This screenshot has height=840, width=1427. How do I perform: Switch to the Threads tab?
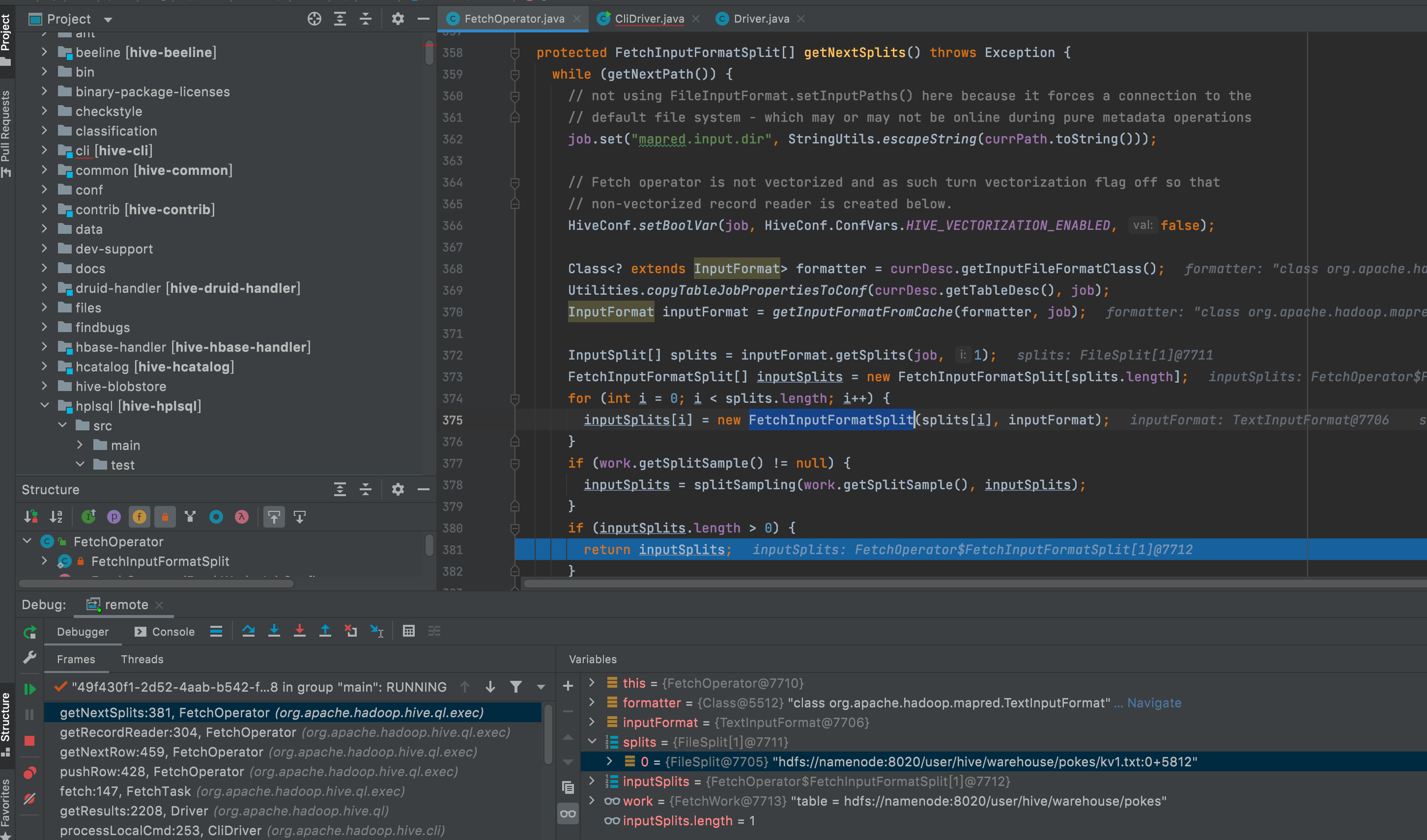[x=142, y=659]
